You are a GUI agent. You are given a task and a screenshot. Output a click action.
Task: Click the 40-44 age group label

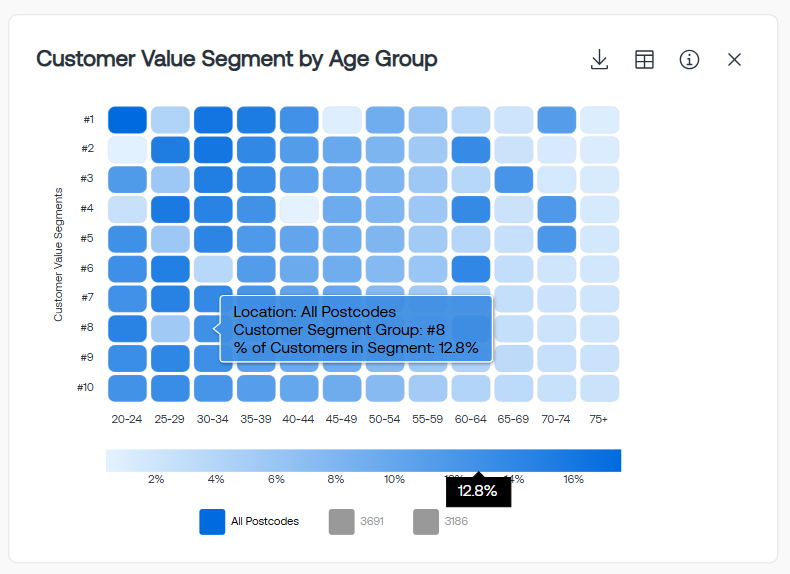(x=298, y=419)
